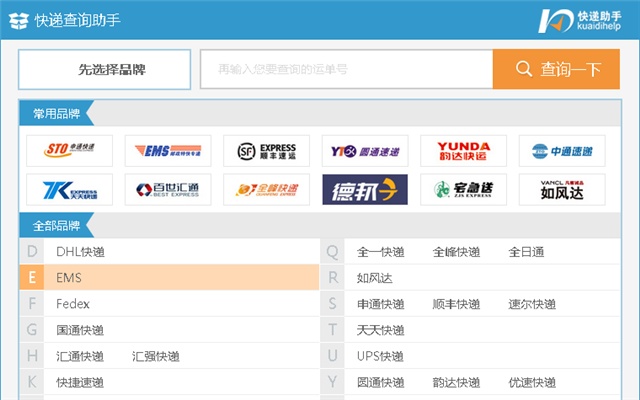Select 圆通快递 in the Y row
Screen dimensions: 640x400
tap(380, 382)
